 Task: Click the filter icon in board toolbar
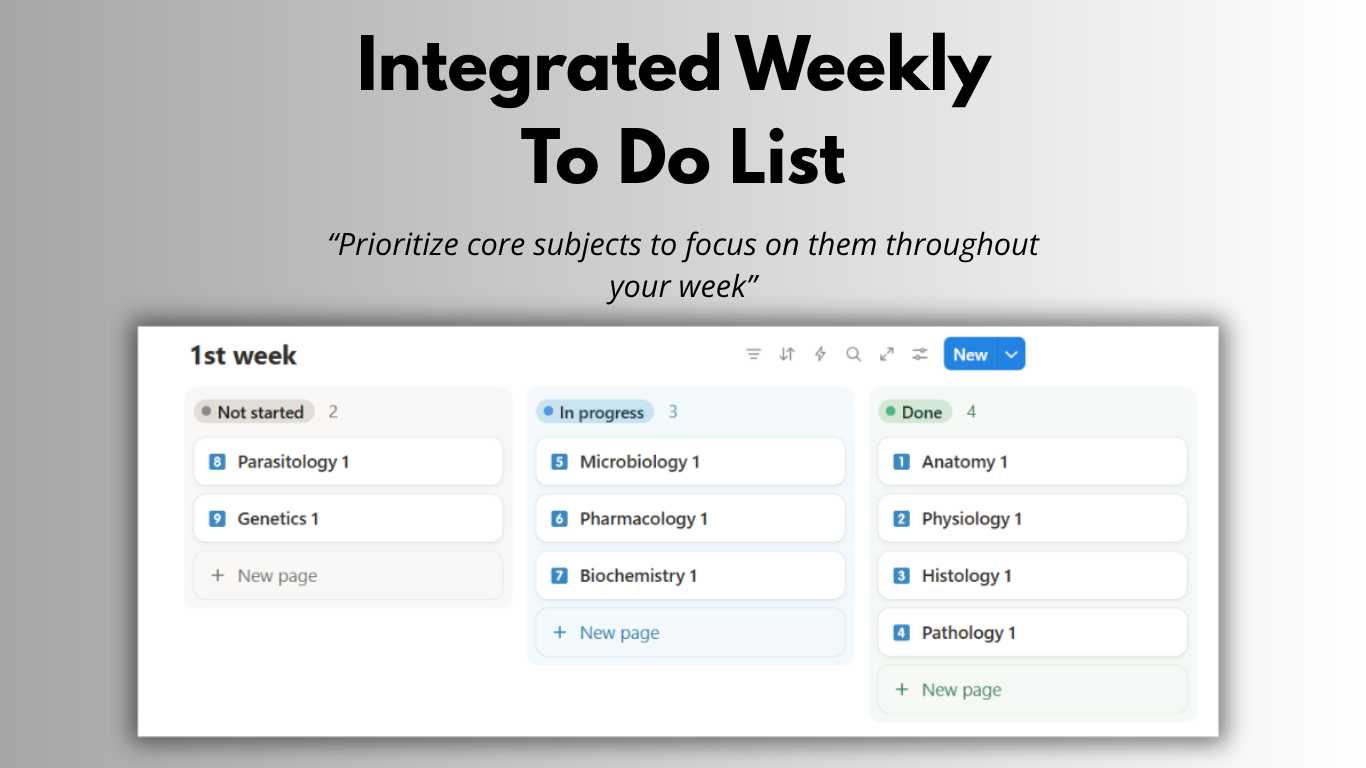[x=754, y=354]
